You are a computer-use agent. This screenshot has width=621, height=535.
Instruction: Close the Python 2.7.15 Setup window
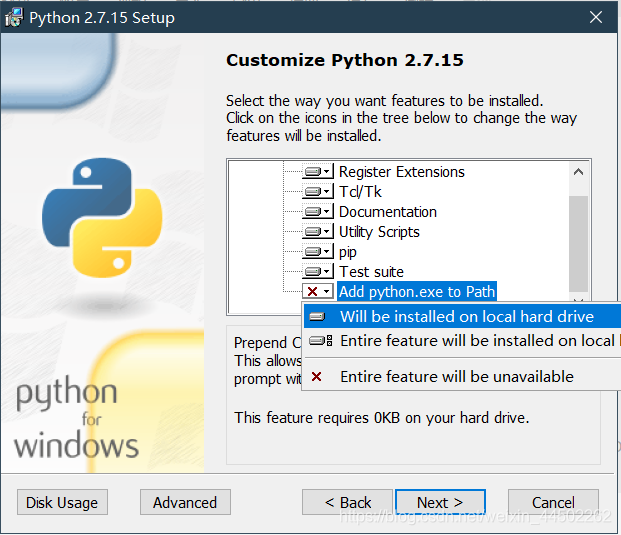click(596, 17)
